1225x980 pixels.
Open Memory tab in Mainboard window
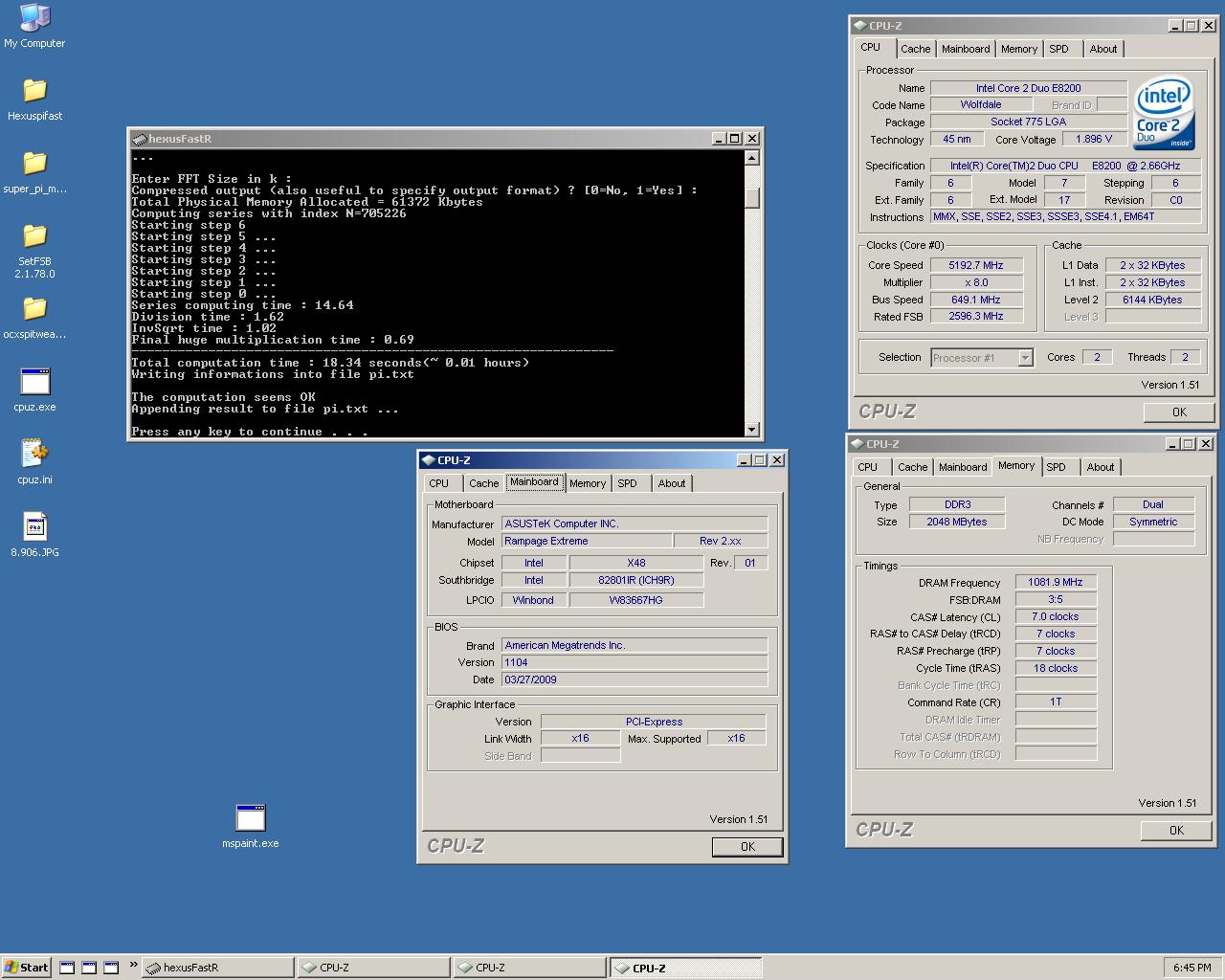[588, 483]
